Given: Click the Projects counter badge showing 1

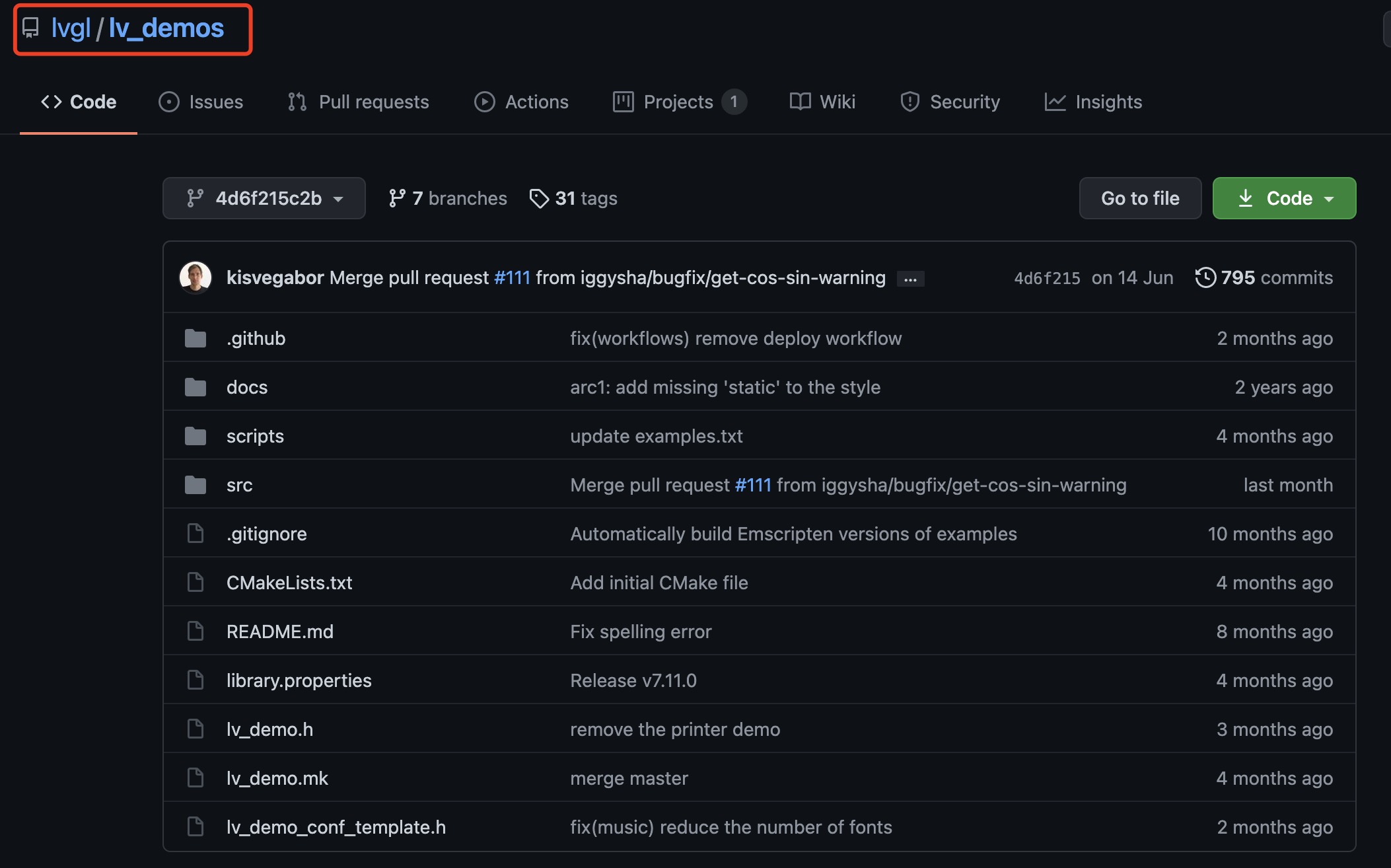Looking at the screenshot, I should click(x=734, y=102).
